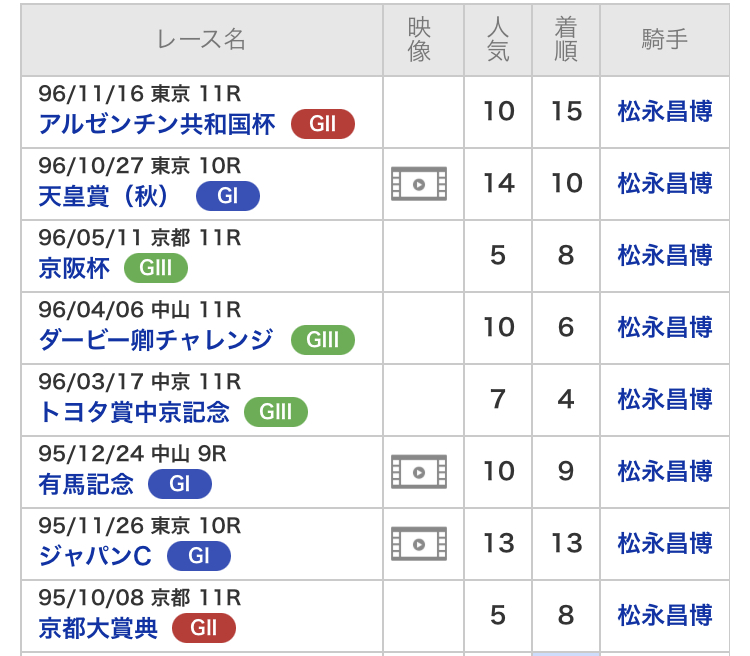Click the GIII badge beside 京阪杯
750x656 pixels.
[156, 268]
